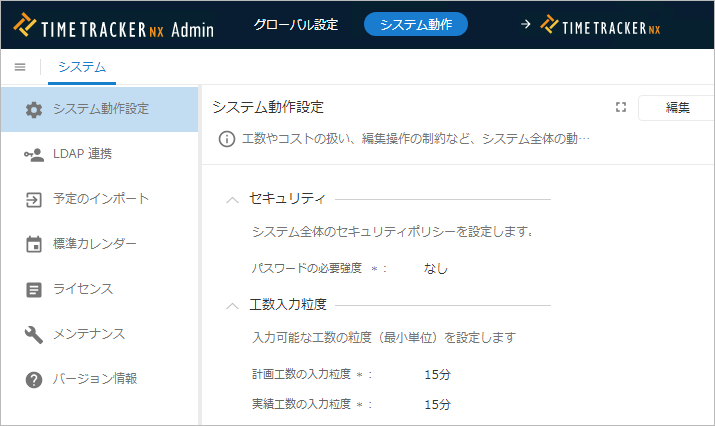The image size is (715, 426).
Task: Click the ライセンス document icon
Action: pyautogui.click(x=34, y=289)
